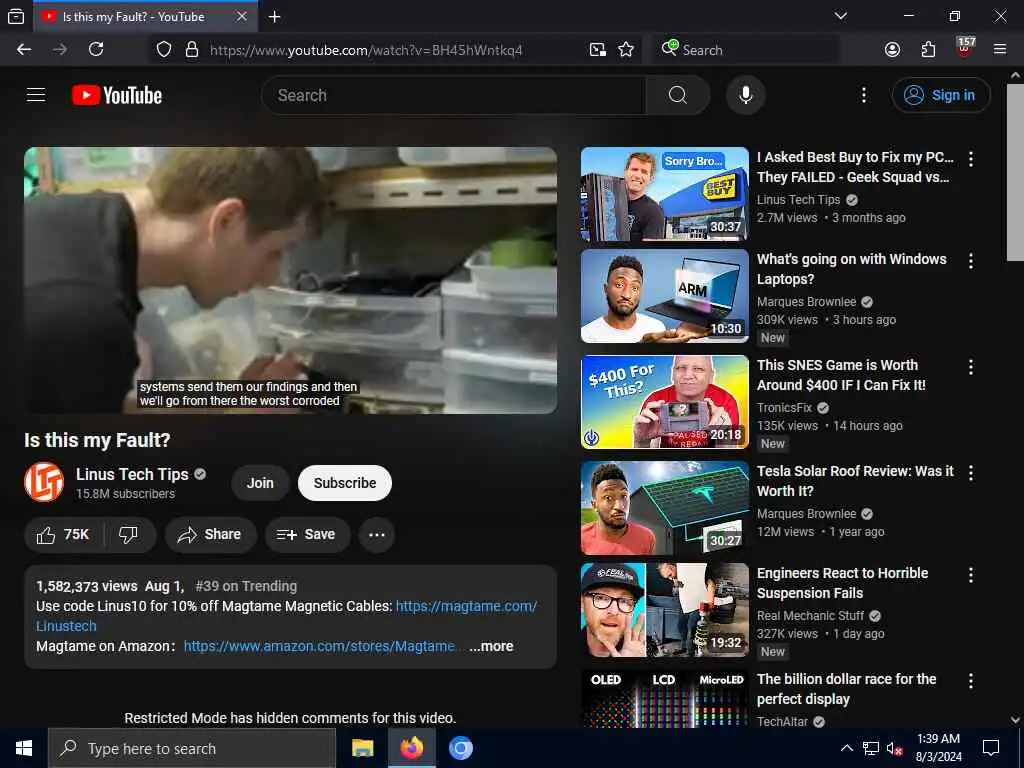Click the search magnifier button on YouTube
This screenshot has height=768, width=1024.
point(678,95)
